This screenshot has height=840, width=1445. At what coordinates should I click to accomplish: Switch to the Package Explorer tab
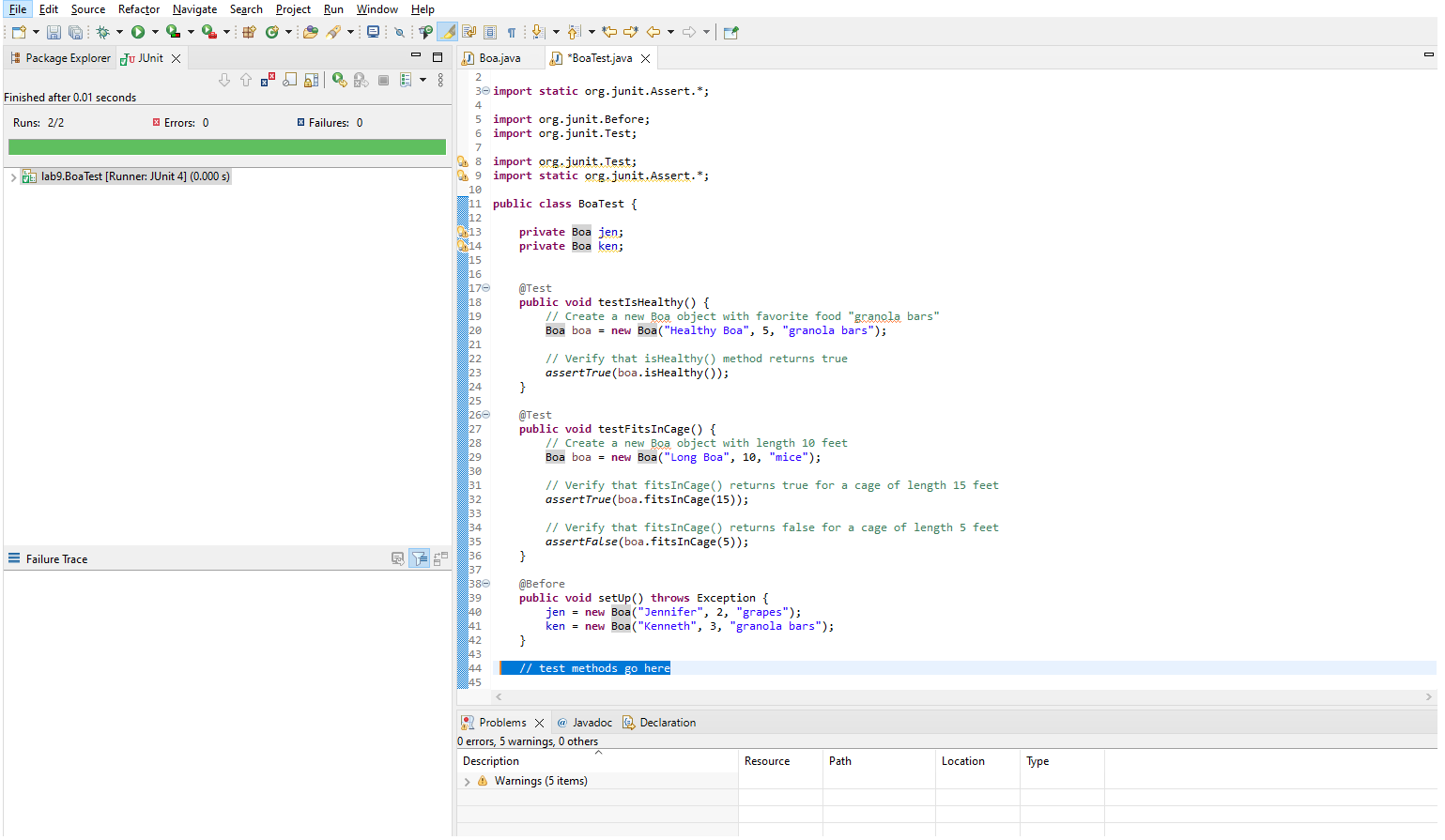(68, 58)
